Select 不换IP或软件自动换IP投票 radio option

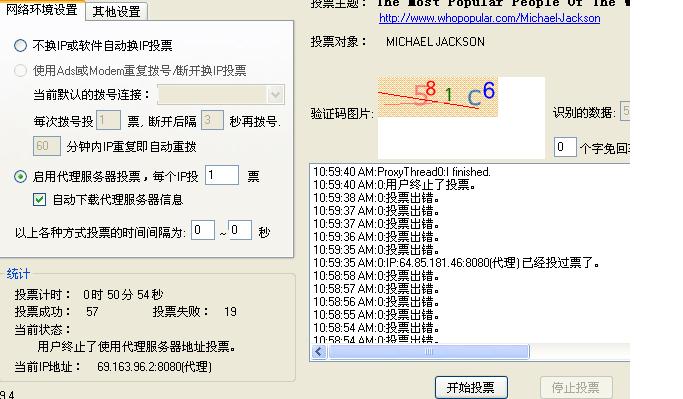pos(20,45)
